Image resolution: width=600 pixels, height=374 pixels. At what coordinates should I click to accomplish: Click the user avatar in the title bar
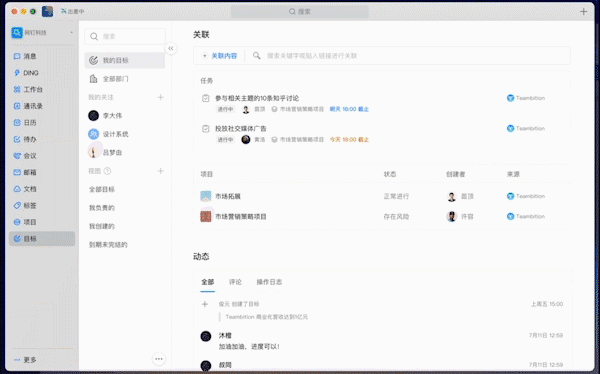(47, 11)
